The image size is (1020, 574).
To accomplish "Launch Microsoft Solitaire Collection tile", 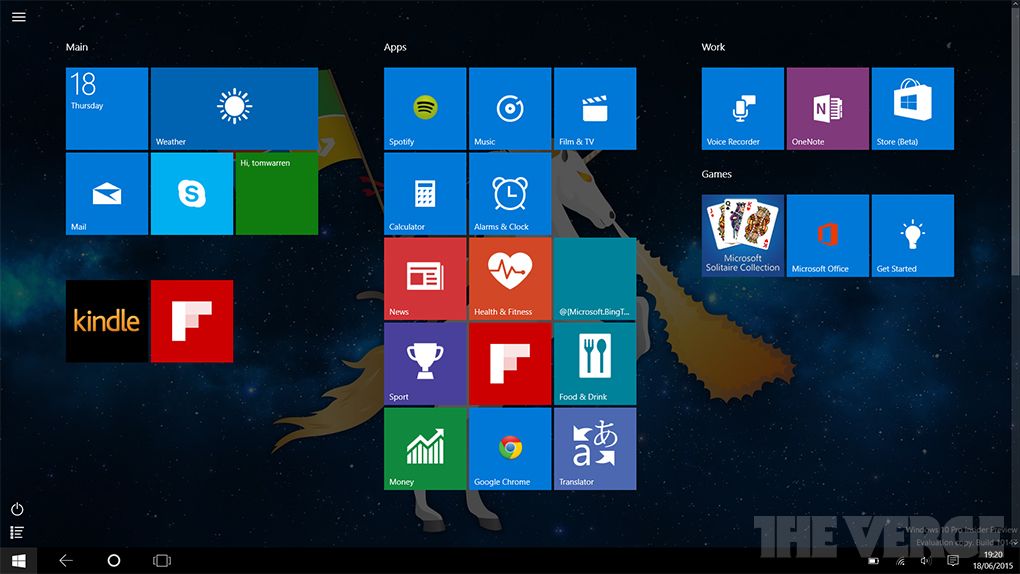I will coord(742,236).
